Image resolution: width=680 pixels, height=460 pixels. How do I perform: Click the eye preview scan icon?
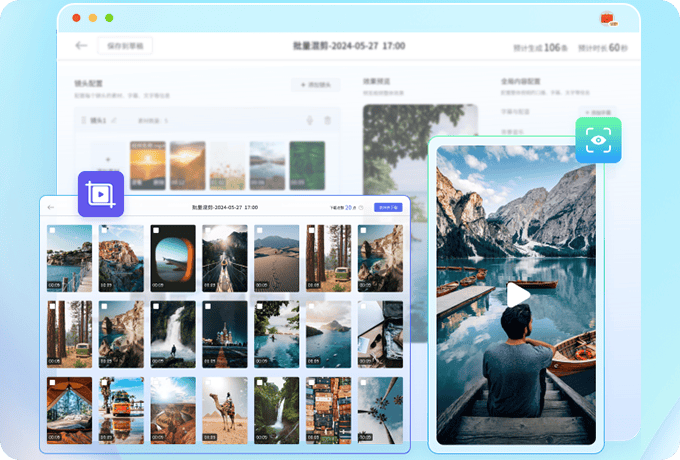pos(598,140)
